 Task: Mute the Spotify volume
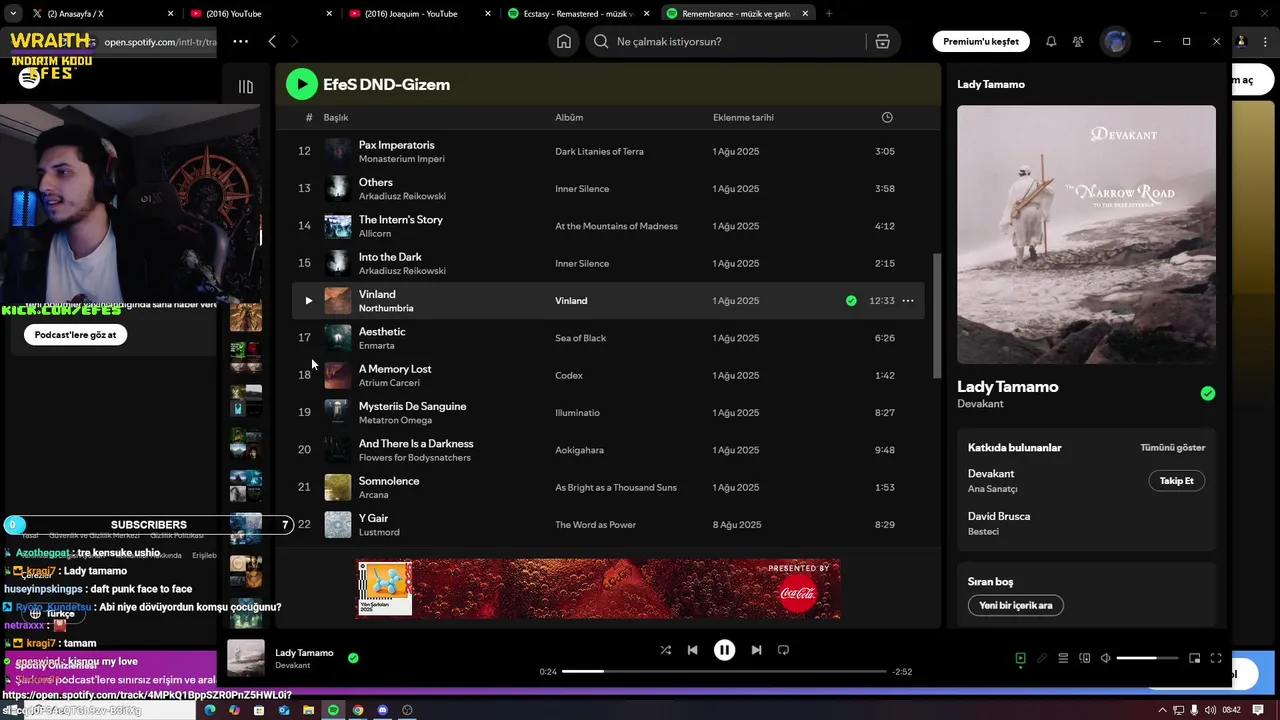click(x=1105, y=658)
